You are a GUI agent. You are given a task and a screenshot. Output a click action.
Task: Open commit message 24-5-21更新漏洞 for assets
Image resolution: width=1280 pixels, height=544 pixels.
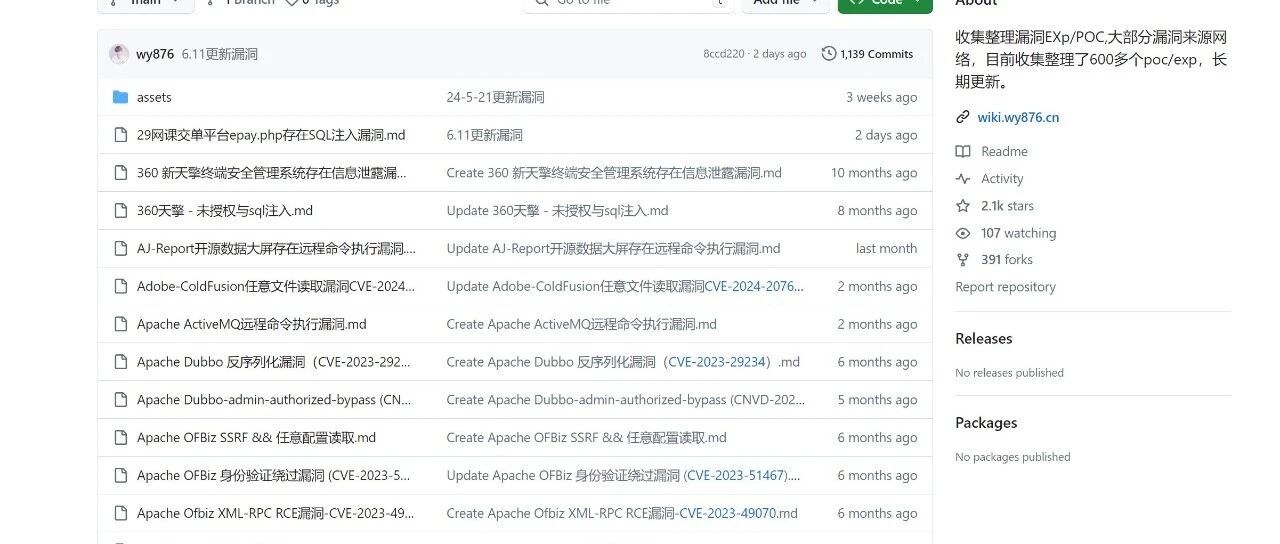tap(495, 97)
